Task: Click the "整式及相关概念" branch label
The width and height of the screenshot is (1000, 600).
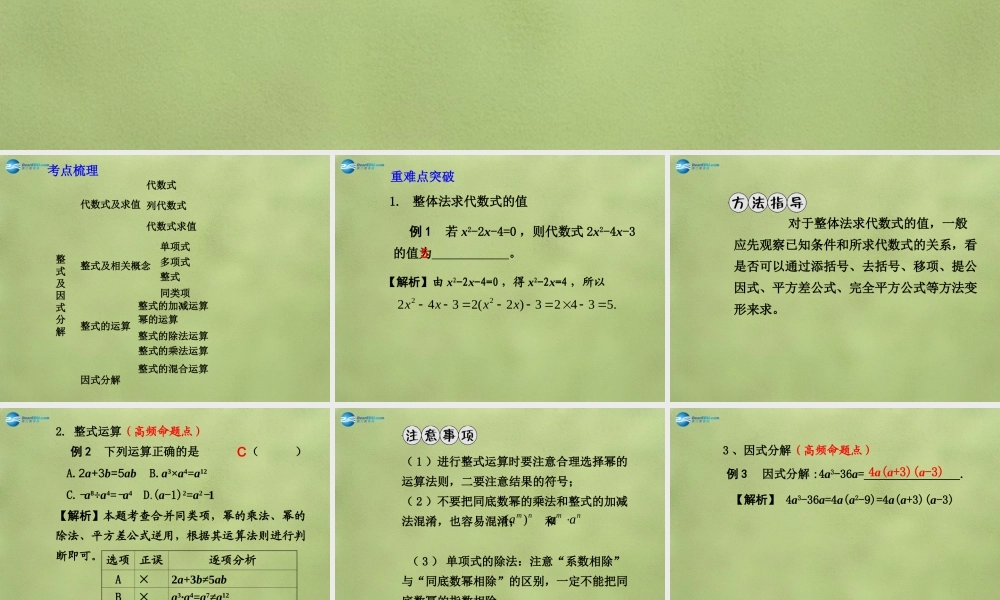Action: pos(115,266)
